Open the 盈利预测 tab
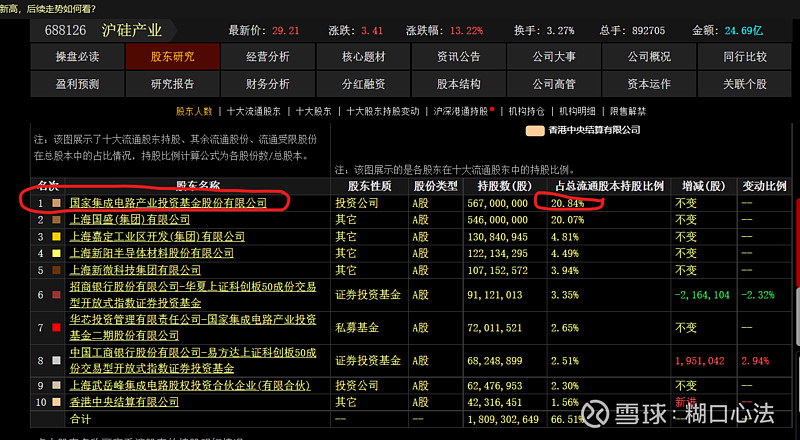The width and height of the screenshot is (800, 440). (x=77, y=84)
